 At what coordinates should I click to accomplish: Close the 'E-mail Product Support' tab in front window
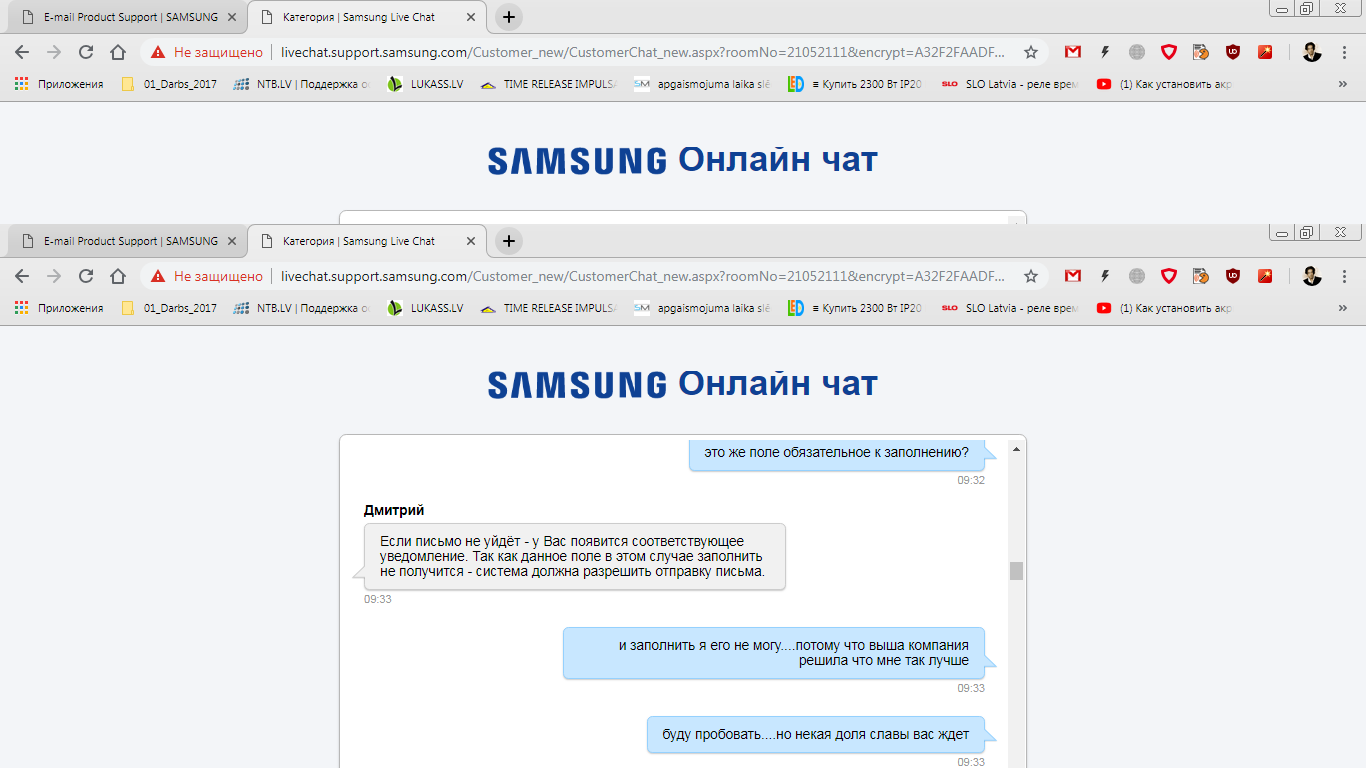(x=232, y=241)
